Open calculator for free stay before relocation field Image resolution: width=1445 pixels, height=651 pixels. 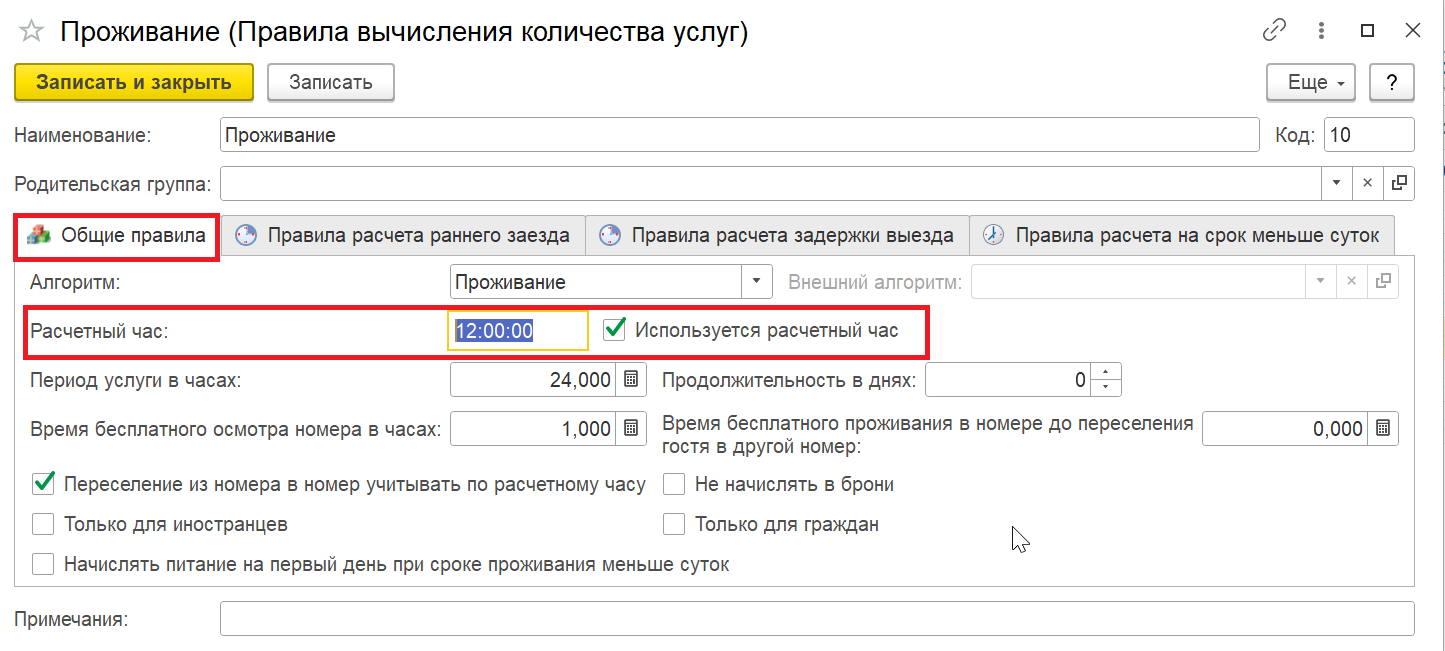[x=1382, y=429]
